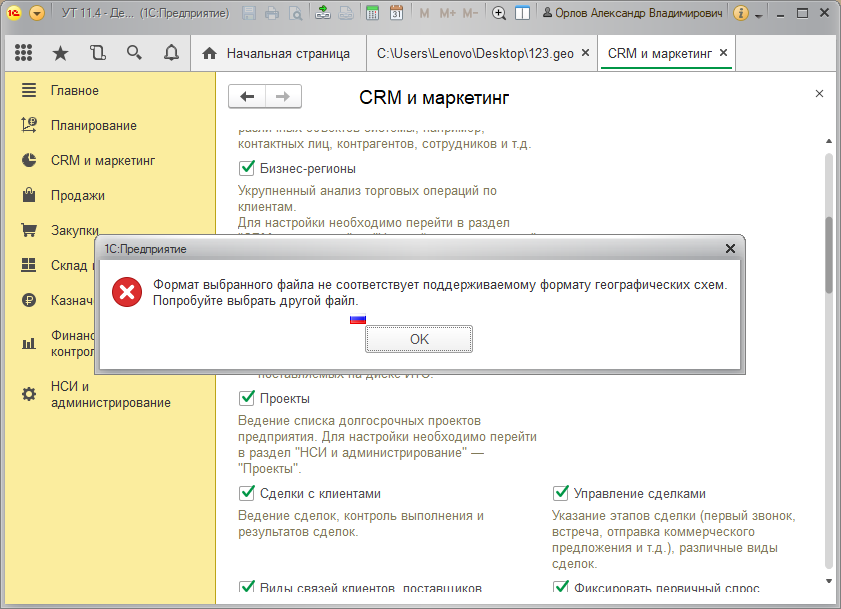The width and height of the screenshot is (841, 609).
Task: Switch to the Начальная страница tab
Action: tap(278, 53)
